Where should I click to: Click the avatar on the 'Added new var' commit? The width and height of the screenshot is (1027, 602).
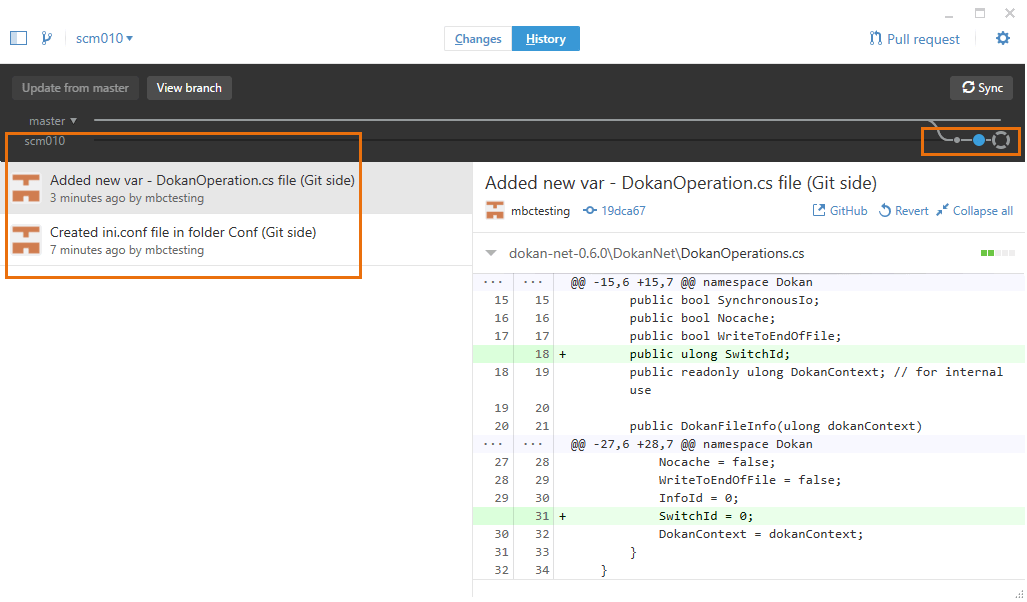click(28, 186)
